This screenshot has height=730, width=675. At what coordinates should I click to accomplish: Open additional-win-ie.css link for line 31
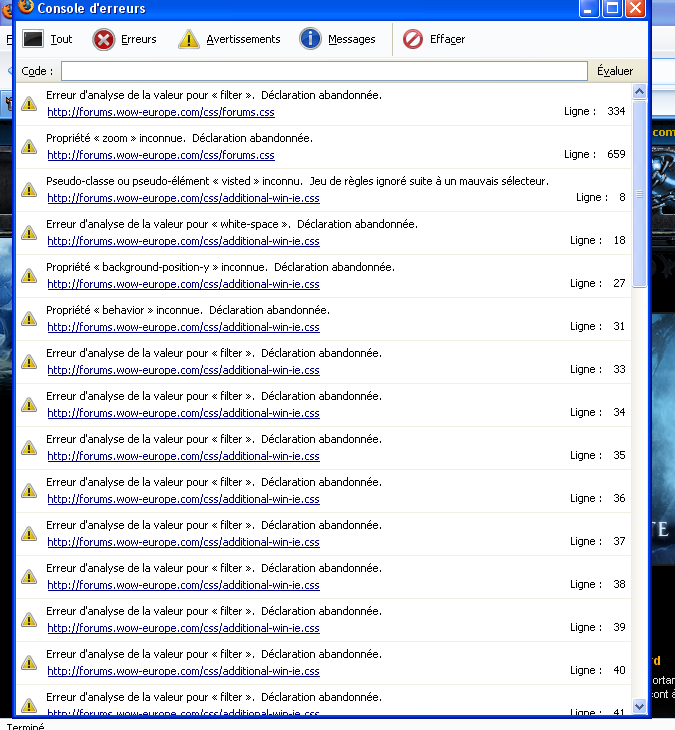tap(183, 327)
